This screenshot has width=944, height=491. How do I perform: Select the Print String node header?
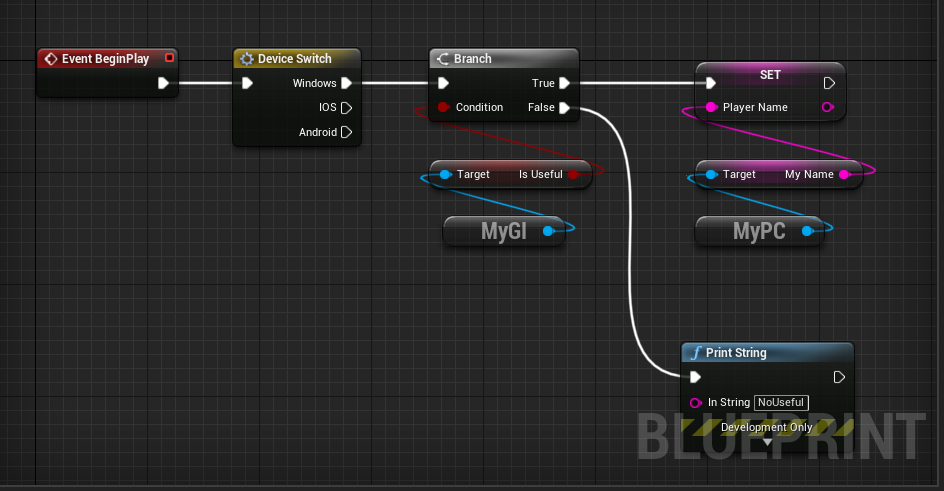pos(768,353)
